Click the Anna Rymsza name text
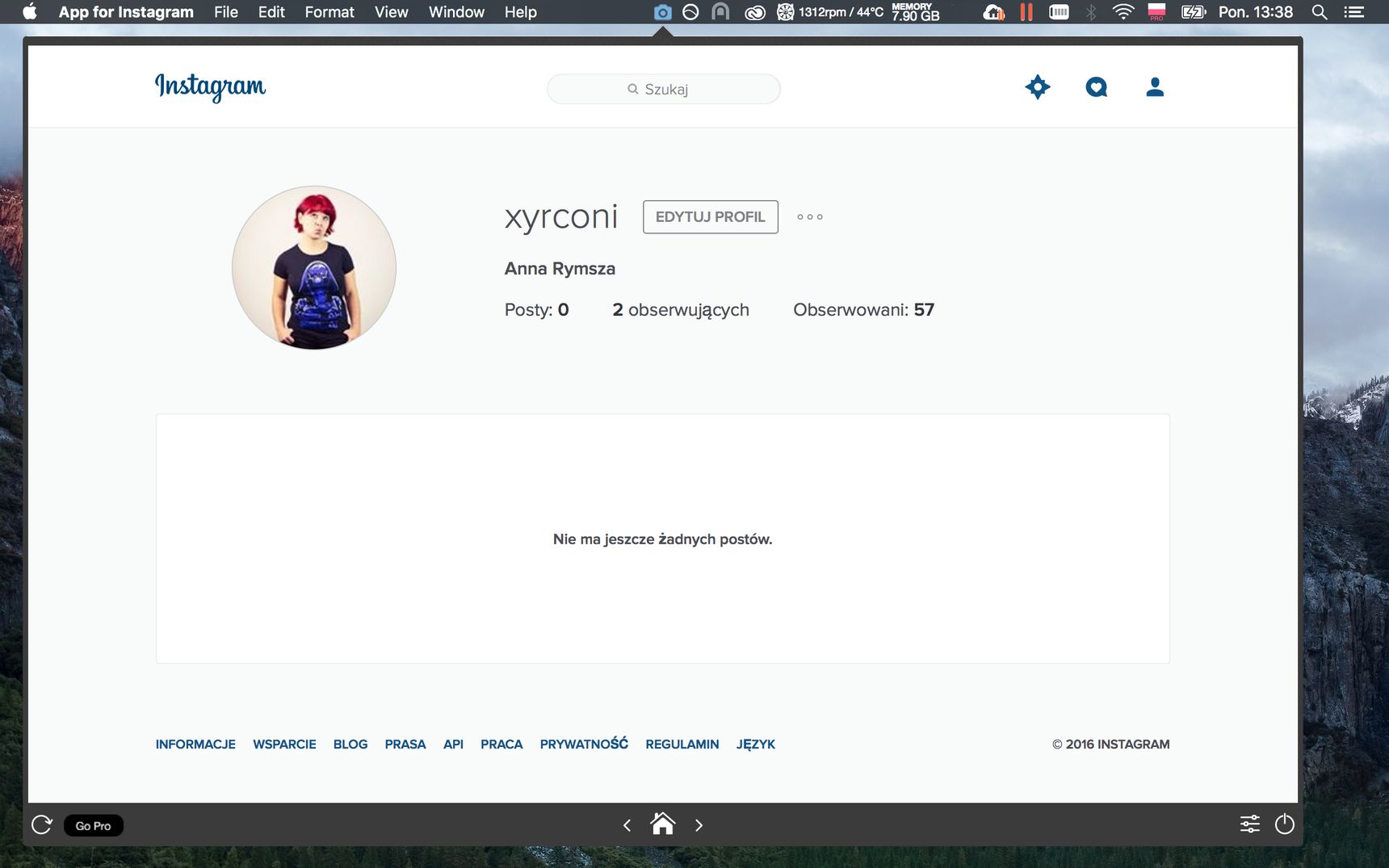The height and width of the screenshot is (868, 1389). (560, 268)
